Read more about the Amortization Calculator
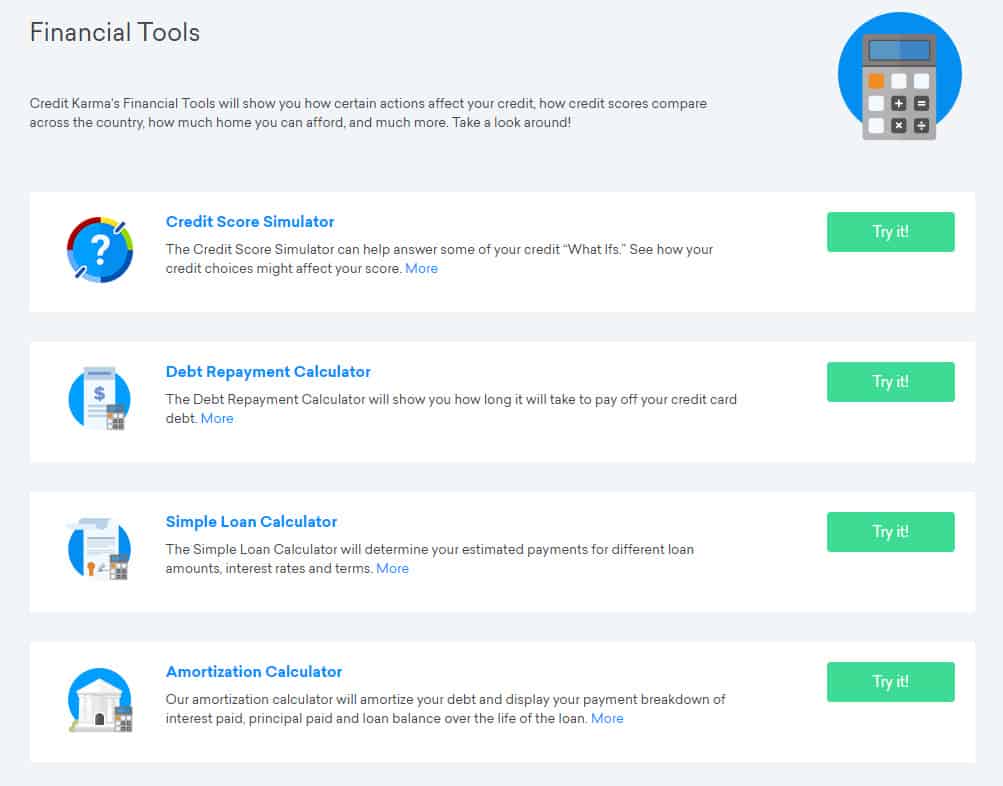 [607, 718]
